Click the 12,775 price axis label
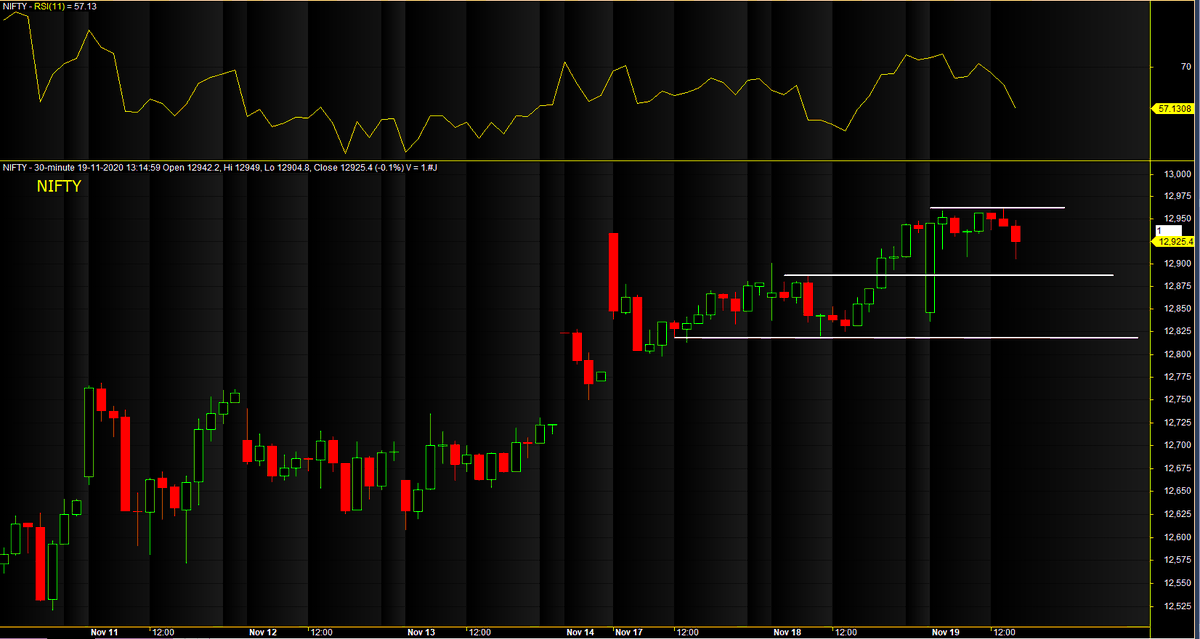Viewport: 1200px width, 639px height. pyautogui.click(x=1176, y=377)
